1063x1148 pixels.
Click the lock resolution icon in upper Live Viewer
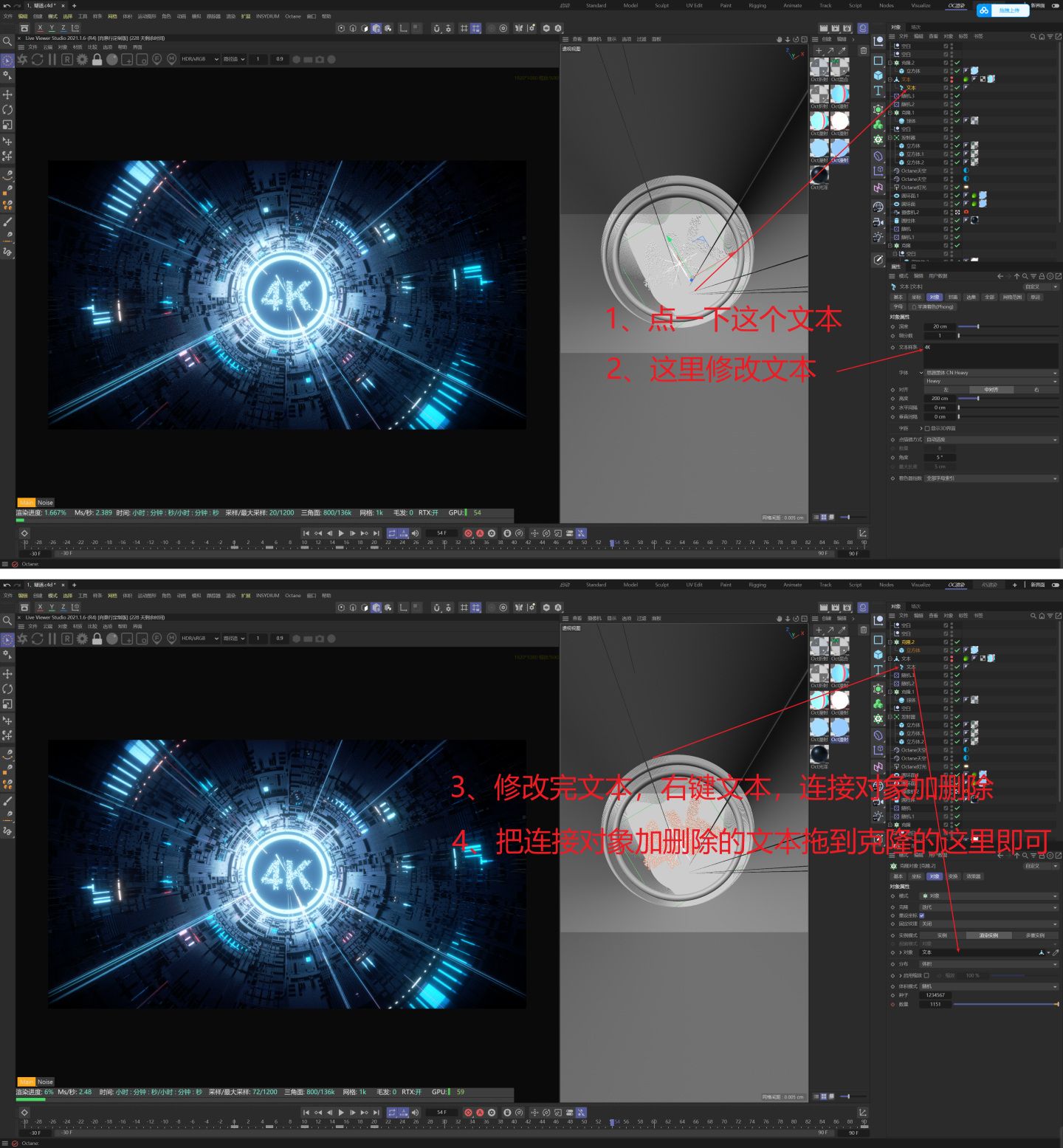[97, 59]
